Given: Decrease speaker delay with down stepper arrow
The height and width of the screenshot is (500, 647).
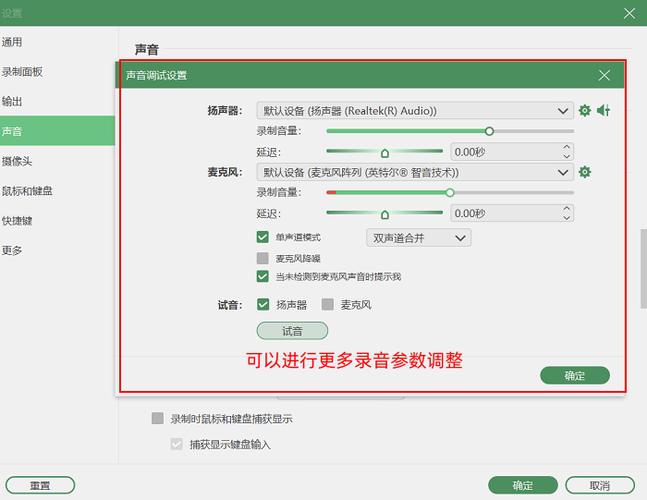Looking at the screenshot, I should pos(567,156).
